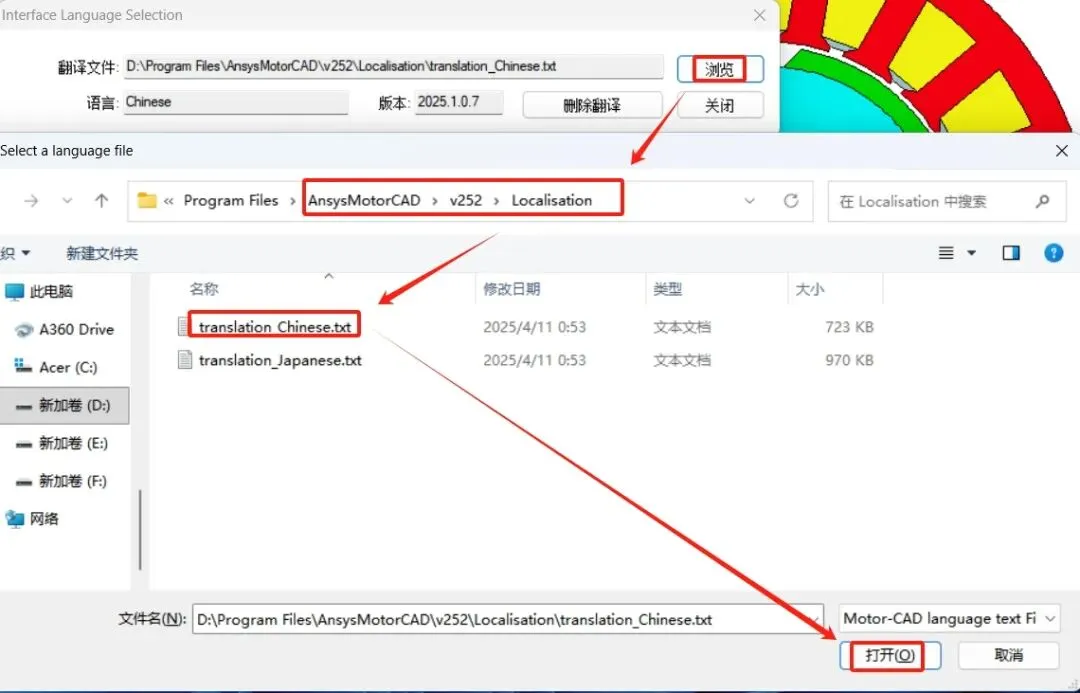Click the folder icon in address bar
The image size is (1080, 693).
(x=147, y=200)
